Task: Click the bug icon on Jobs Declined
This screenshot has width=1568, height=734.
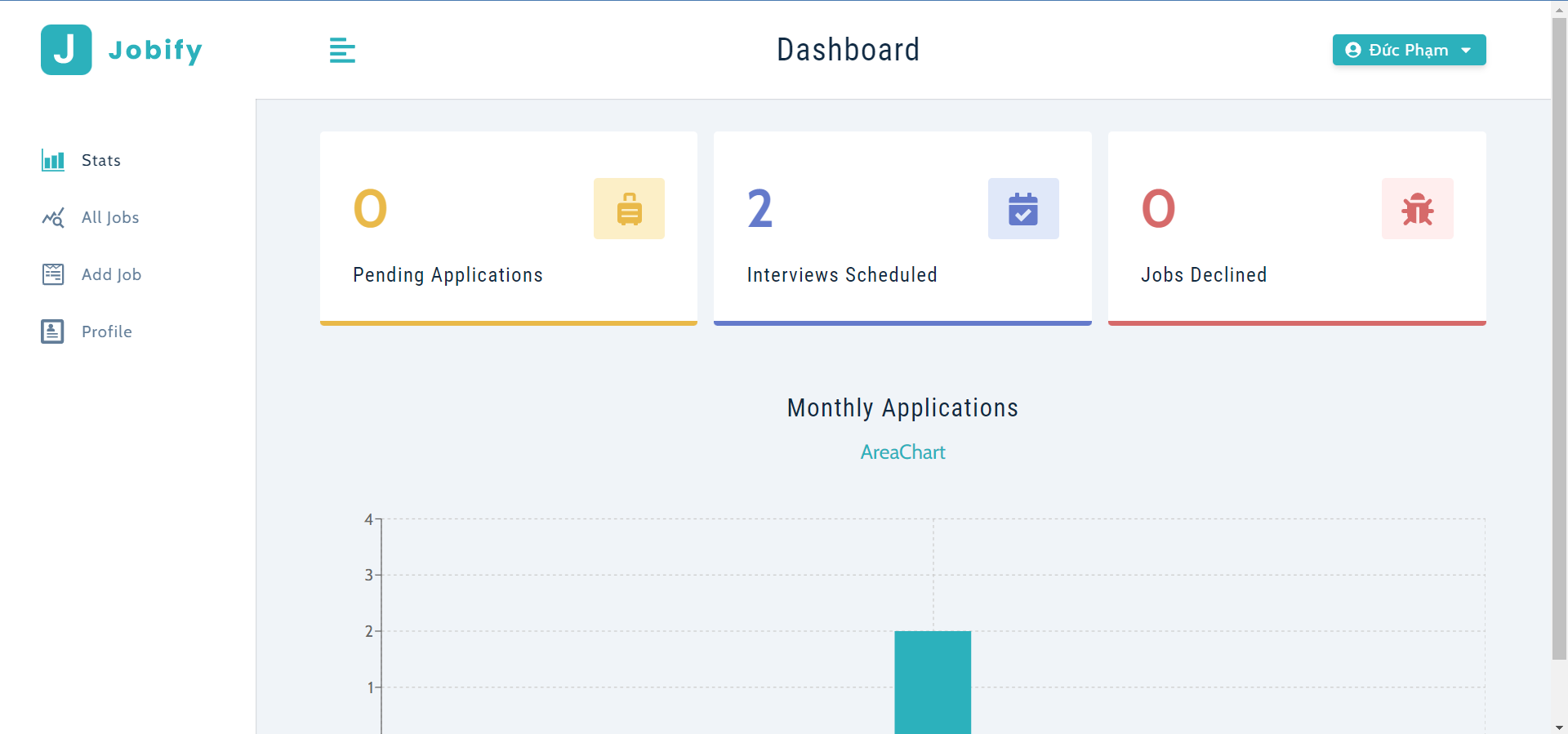Action: [x=1418, y=209]
